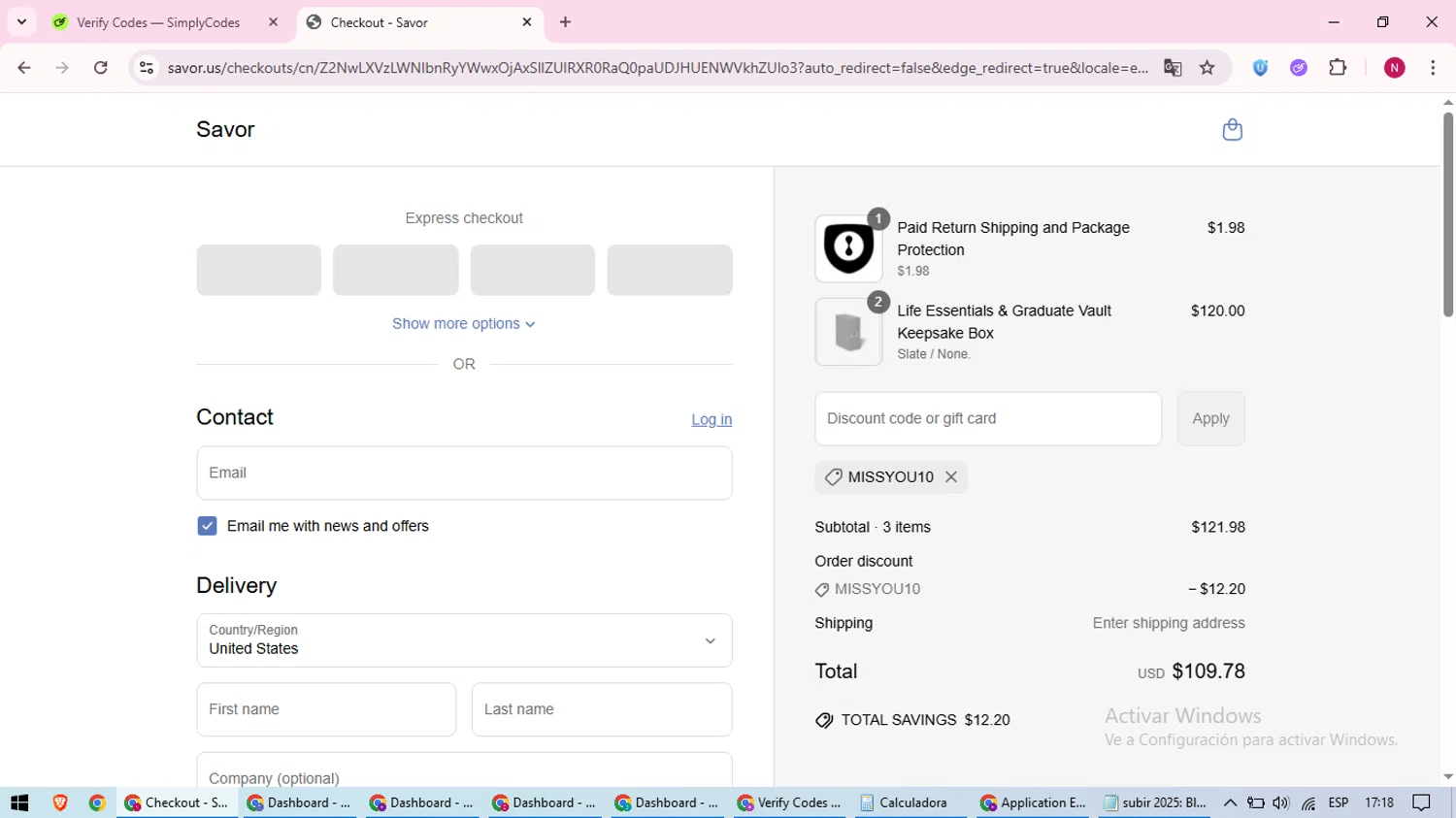
Task: Click the battery tray icon
Action: [x=1255, y=802]
